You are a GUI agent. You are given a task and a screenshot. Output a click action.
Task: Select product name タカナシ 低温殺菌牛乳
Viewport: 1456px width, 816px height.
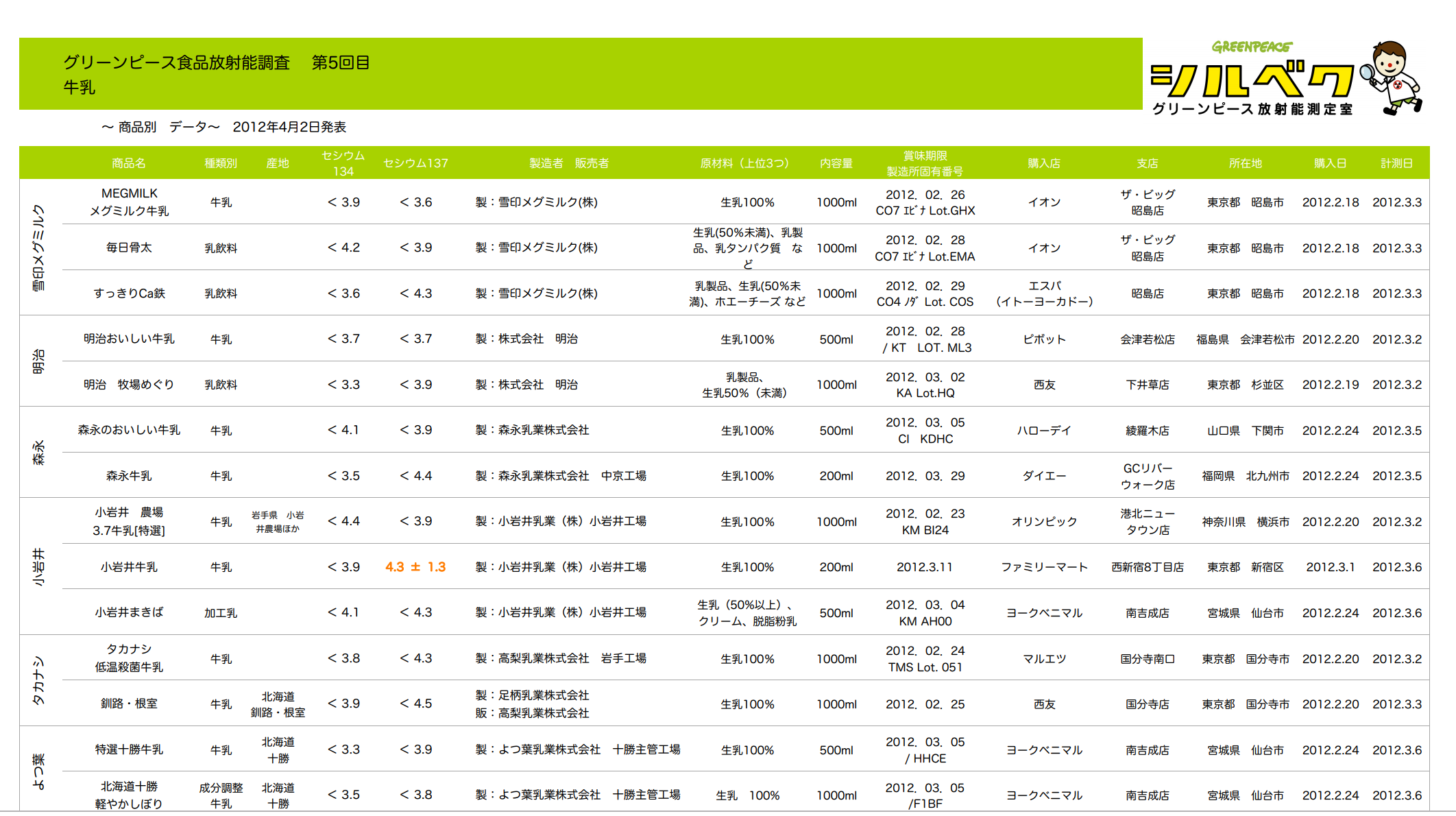pyautogui.click(x=129, y=658)
